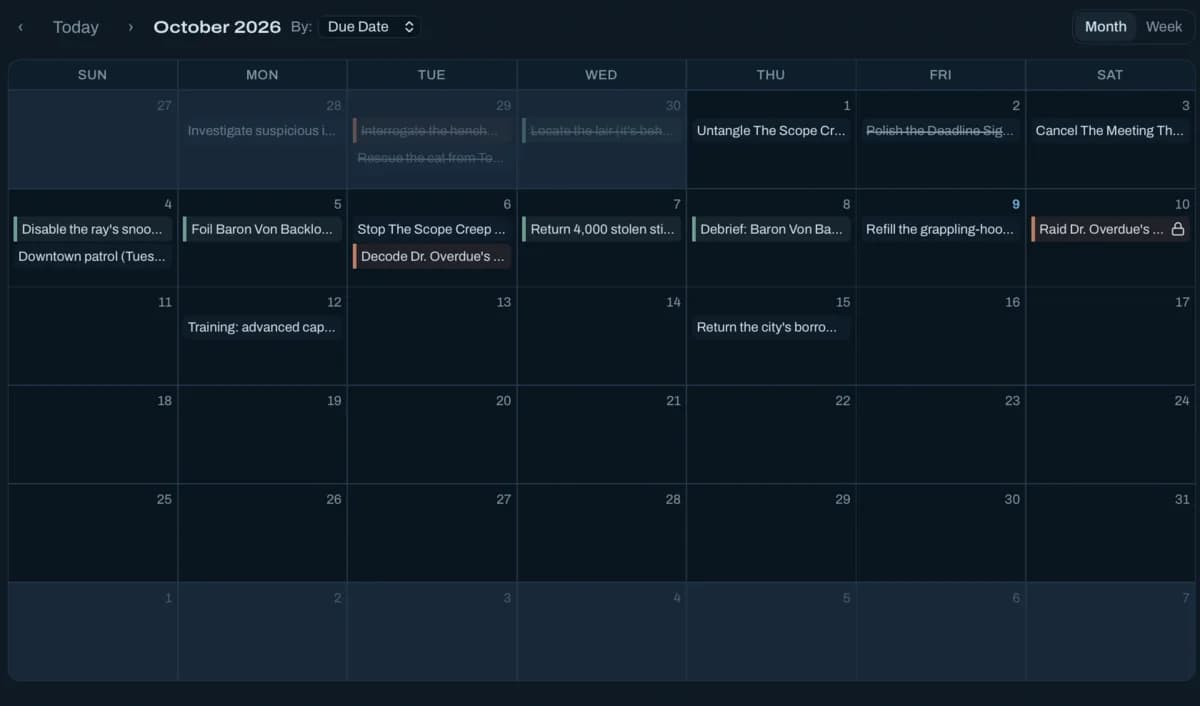This screenshot has height=706, width=1200.
Task: Open the Due Date sort dropdown
Action: [x=370, y=27]
